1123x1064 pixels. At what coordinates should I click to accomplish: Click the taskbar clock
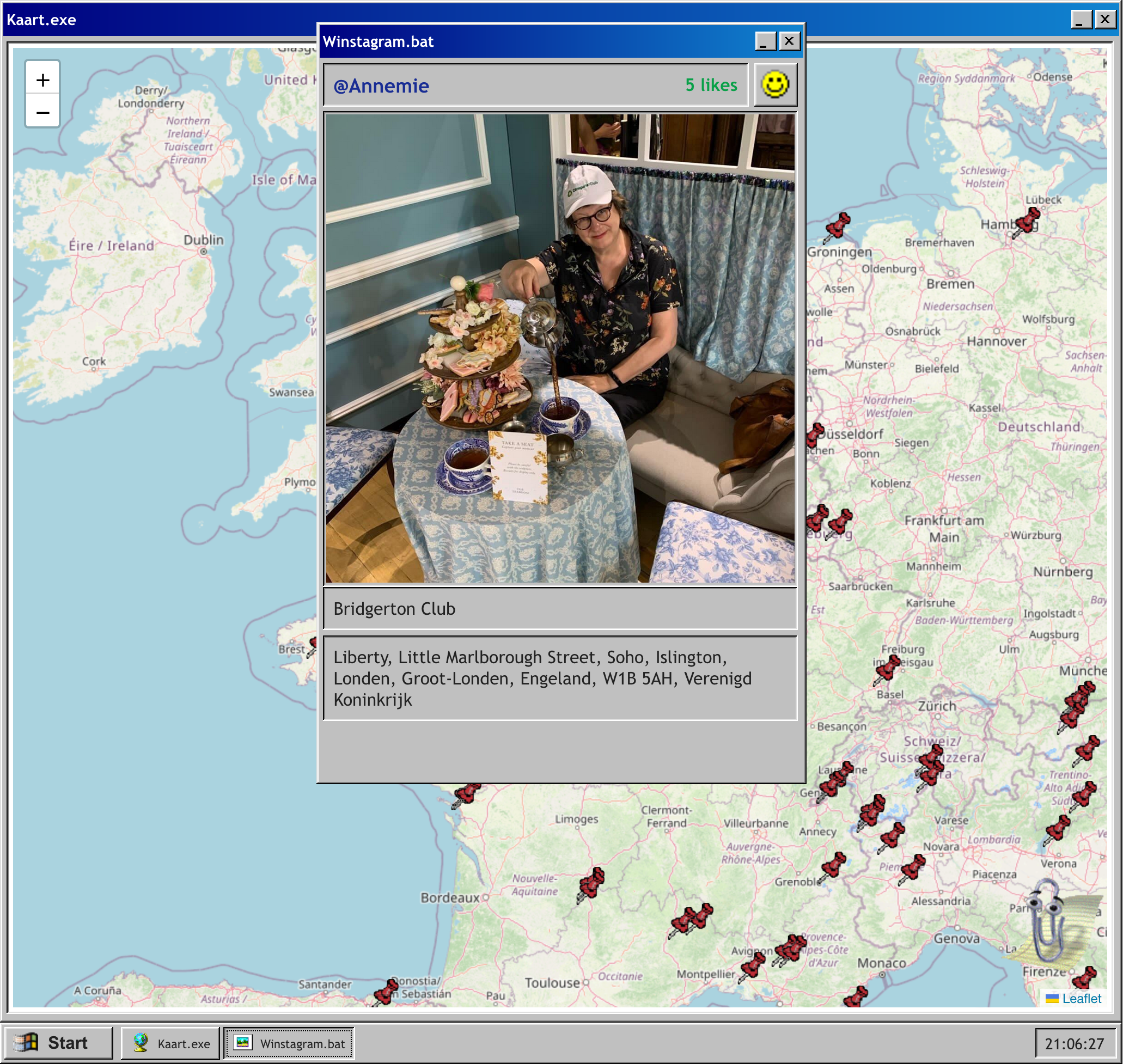click(1073, 1044)
